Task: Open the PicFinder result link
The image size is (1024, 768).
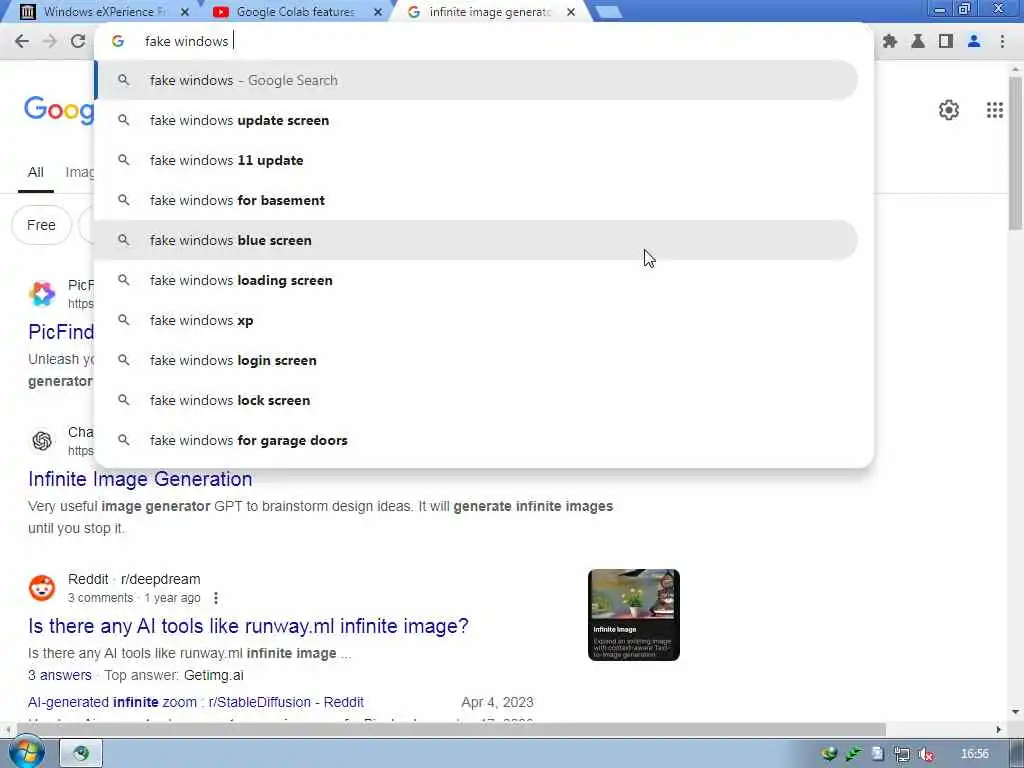Action: 61,332
